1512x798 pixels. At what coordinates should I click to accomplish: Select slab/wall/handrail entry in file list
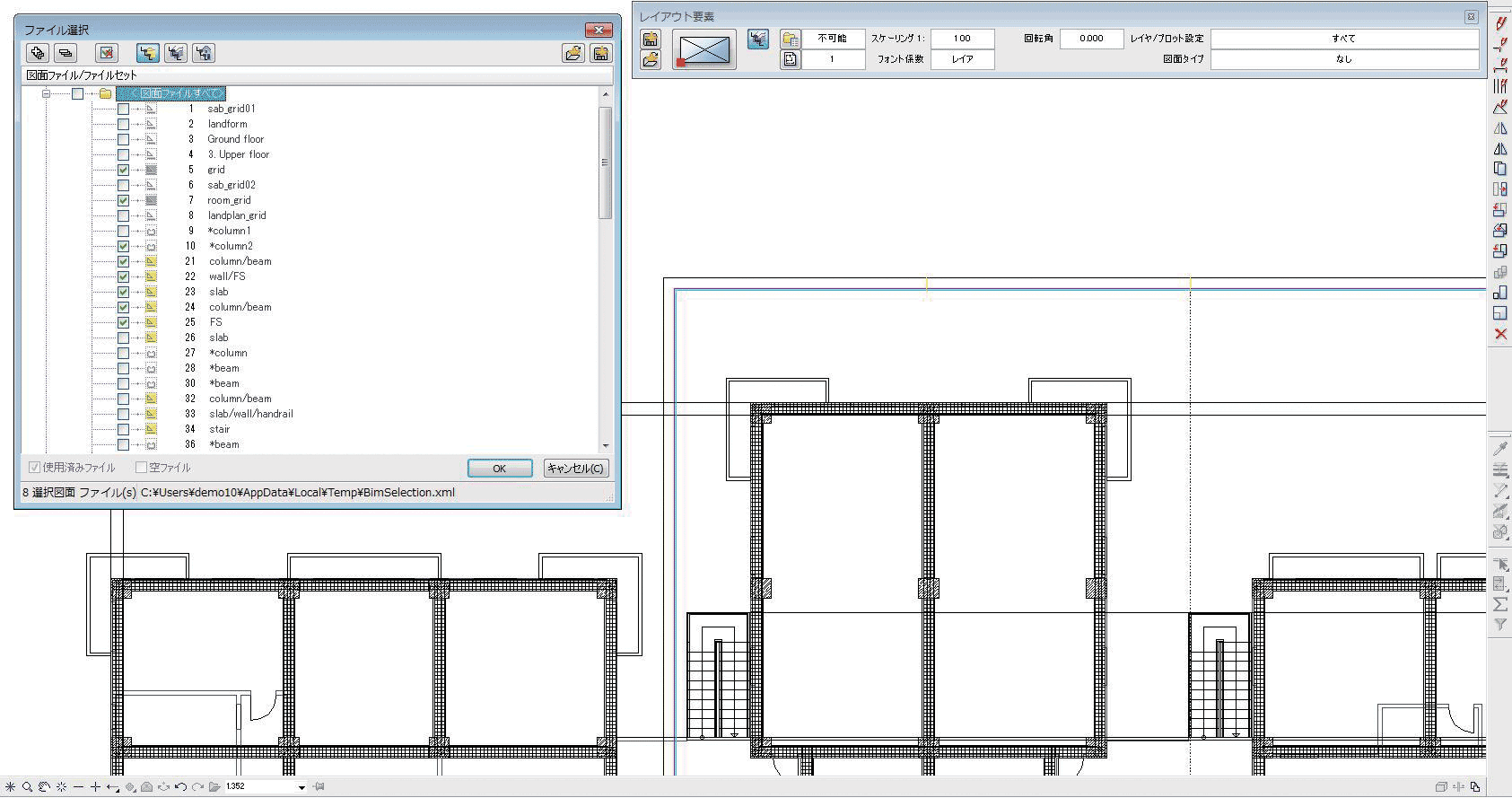[250, 414]
